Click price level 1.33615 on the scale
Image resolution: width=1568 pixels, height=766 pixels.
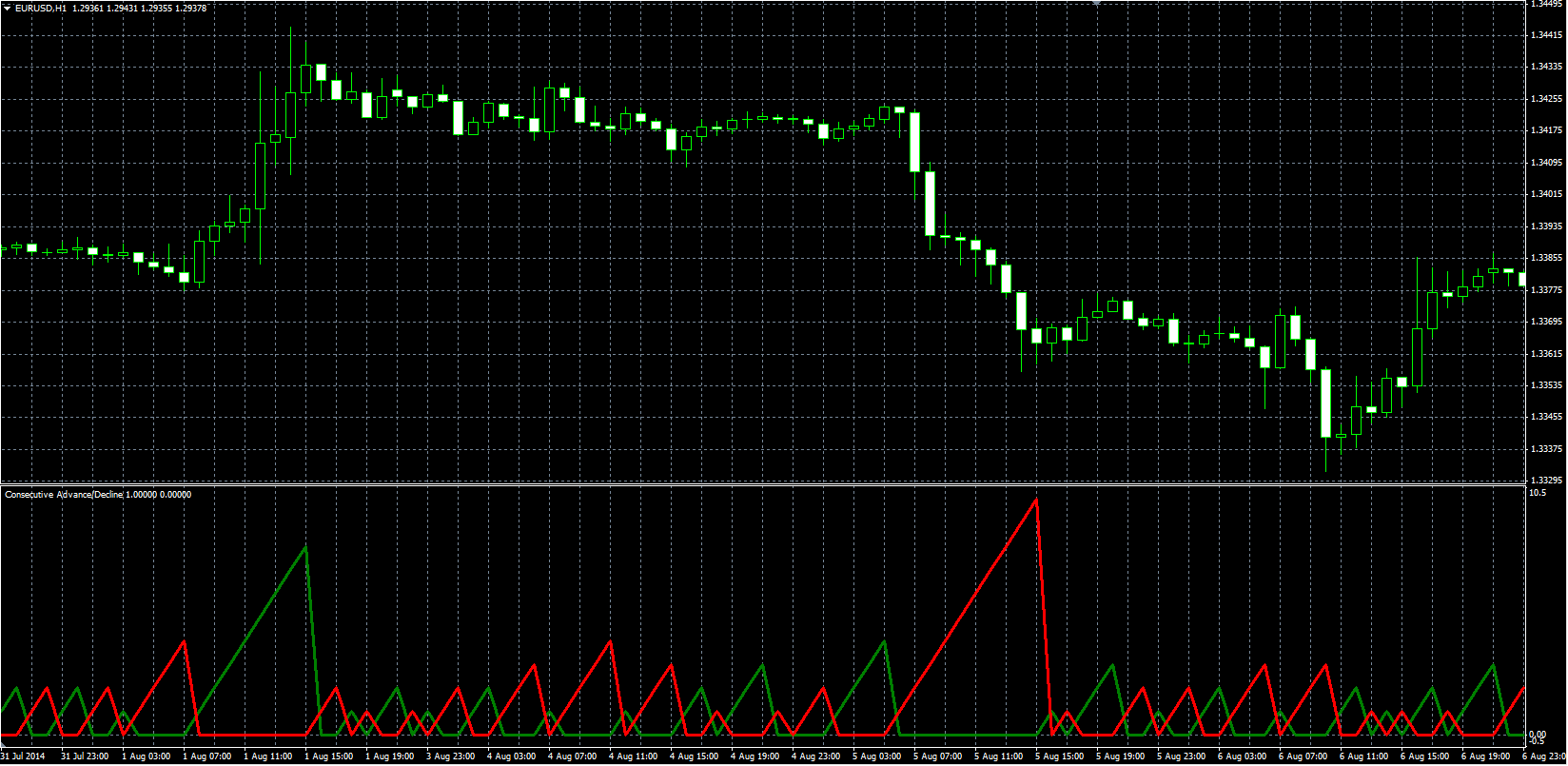click(x=1546, y=354)
